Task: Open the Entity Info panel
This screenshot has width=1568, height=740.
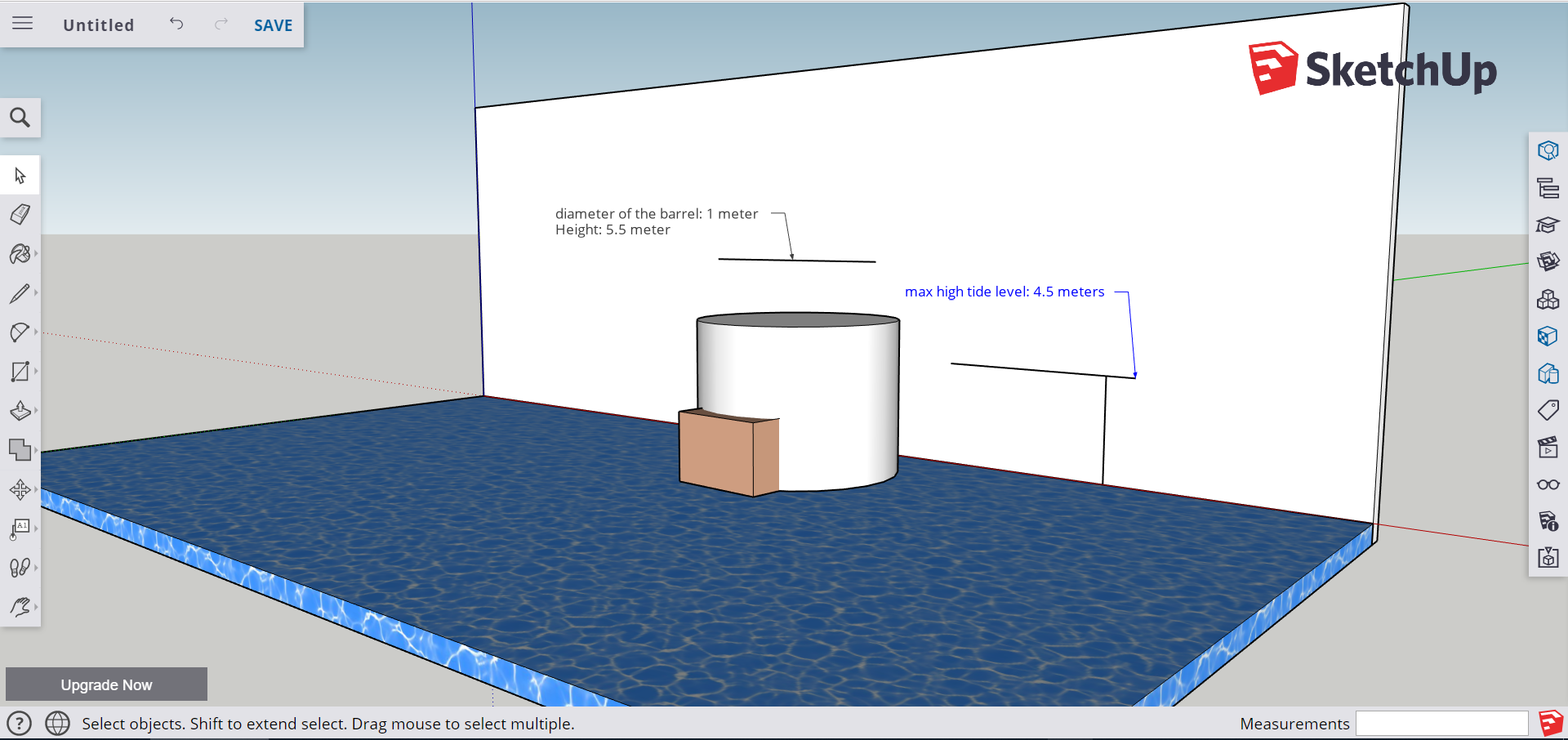Action: click(1548, 150)
